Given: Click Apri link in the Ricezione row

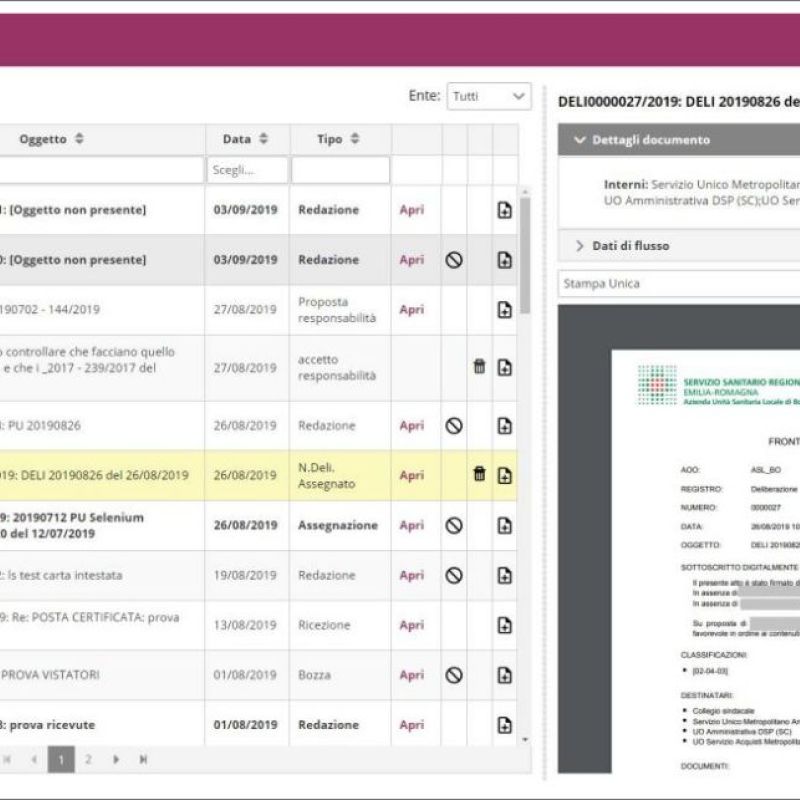Looking at the screenshot, I should click(x=411, y=625).
